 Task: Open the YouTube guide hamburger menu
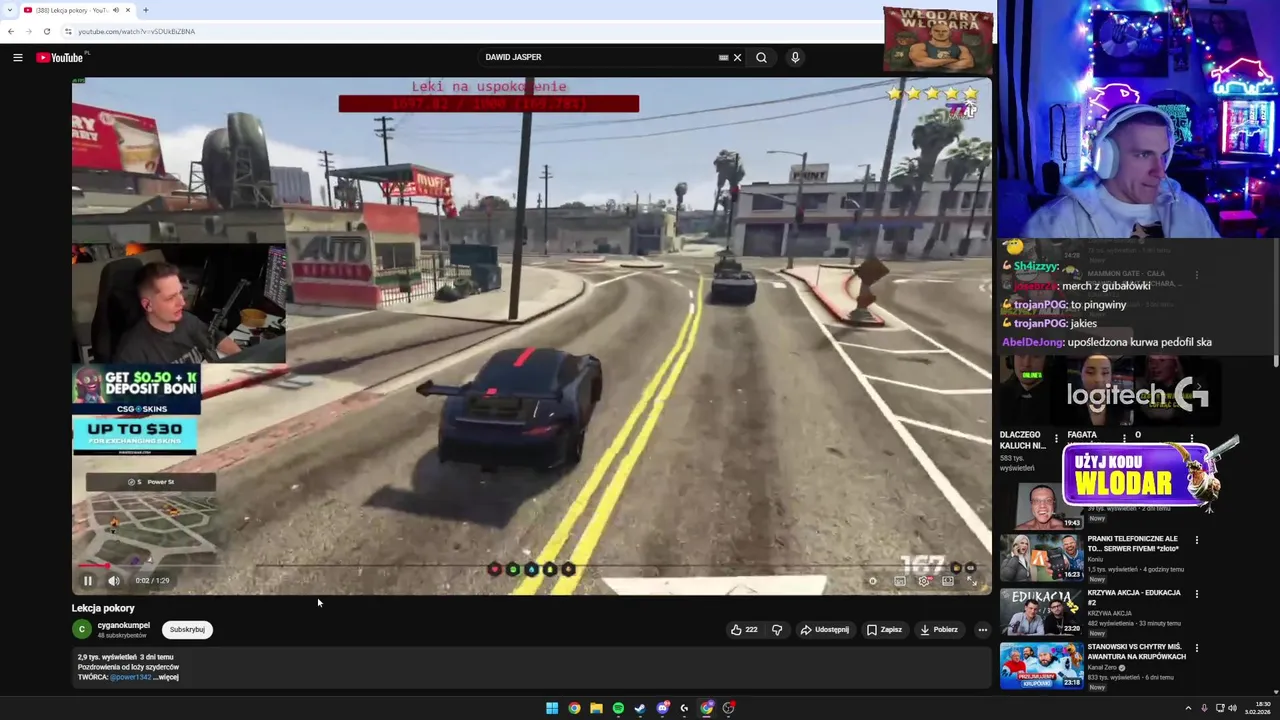(17, 57)
